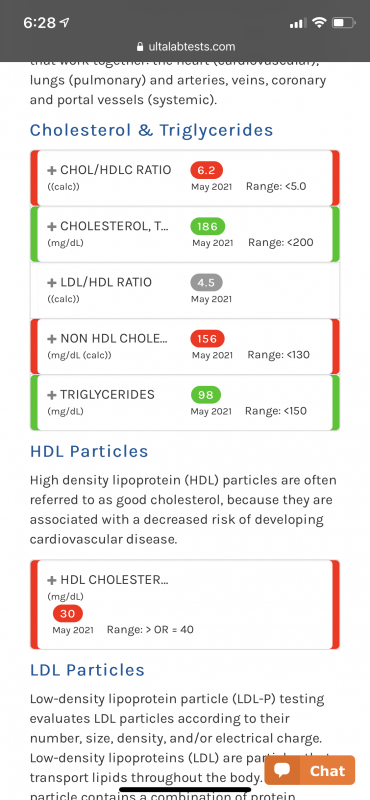
Task: Select the gray 4.5 ratio badge
Action: click(206, 283)
